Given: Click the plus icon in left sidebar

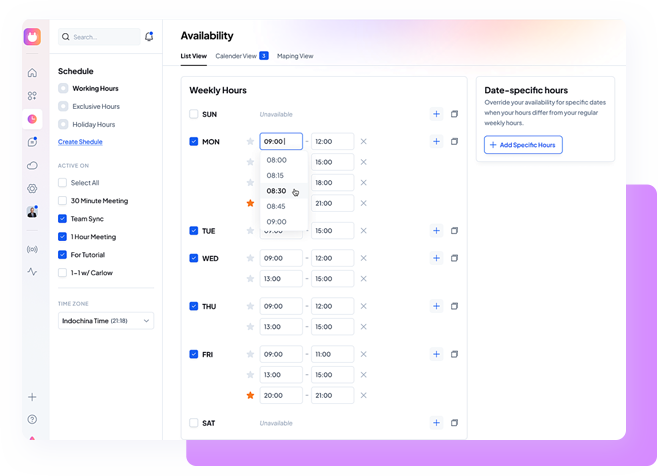Looking at the screenshot, I should click(x=32, y=397).
